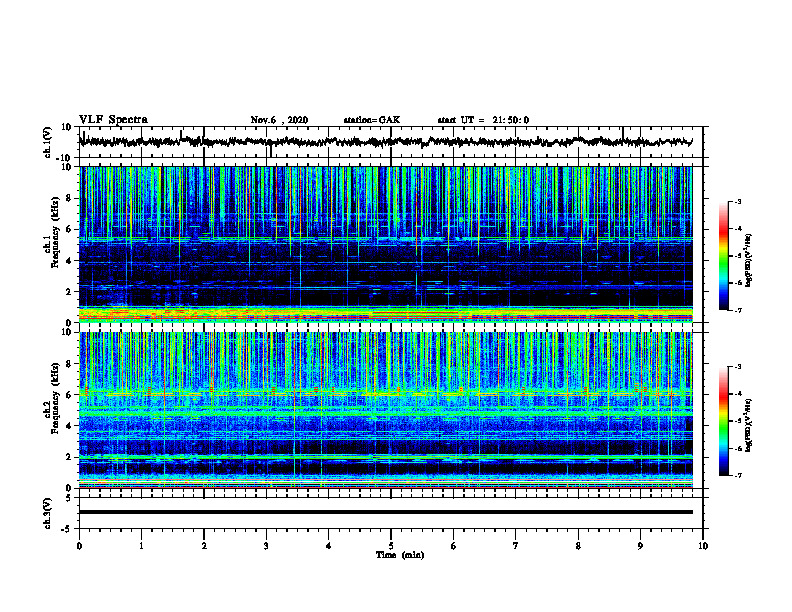This screenshot has height=612, width=792.
Task: Click time axis tick label "1"
Action: click(141, 546)
